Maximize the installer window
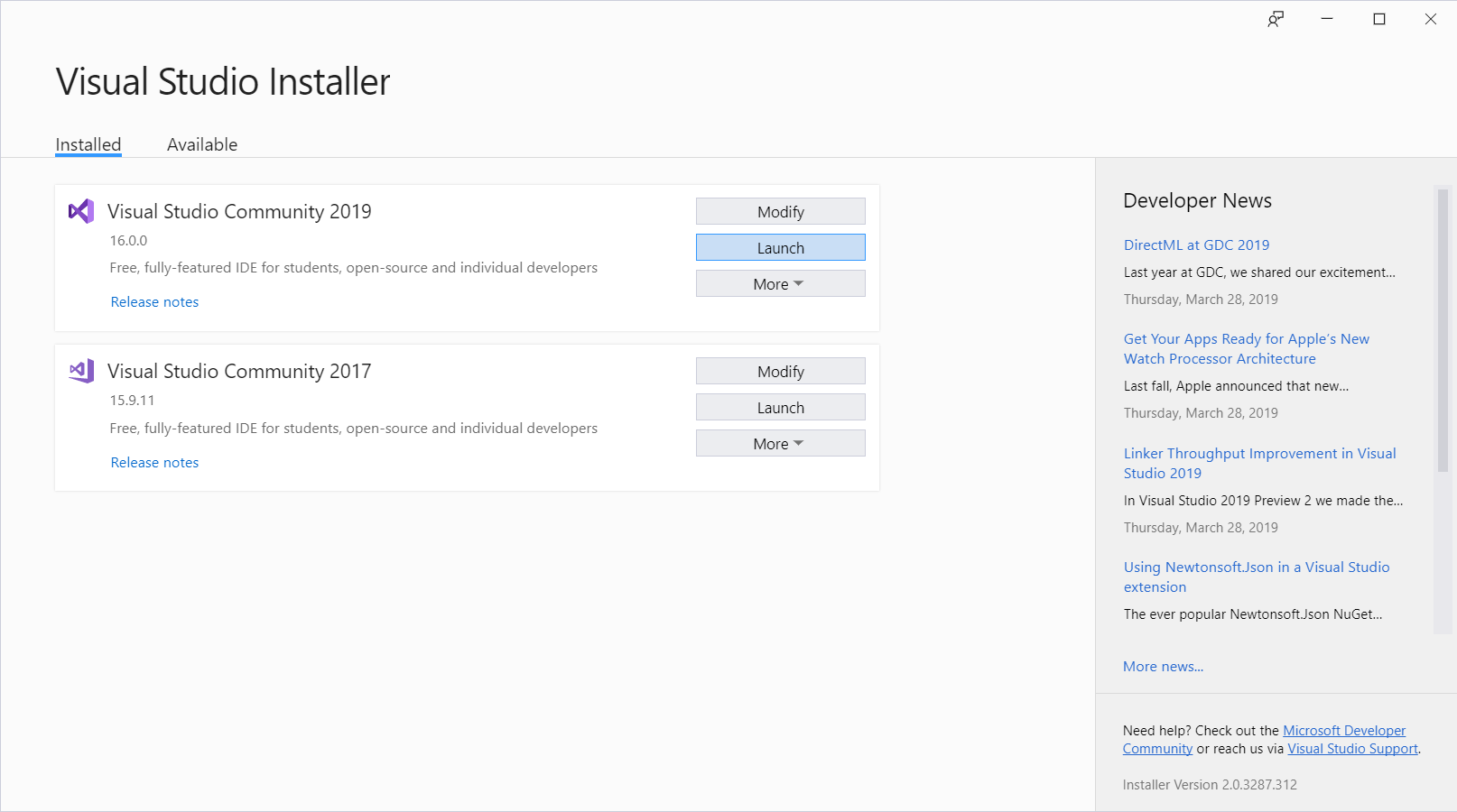 click(x=1378, y=19)
